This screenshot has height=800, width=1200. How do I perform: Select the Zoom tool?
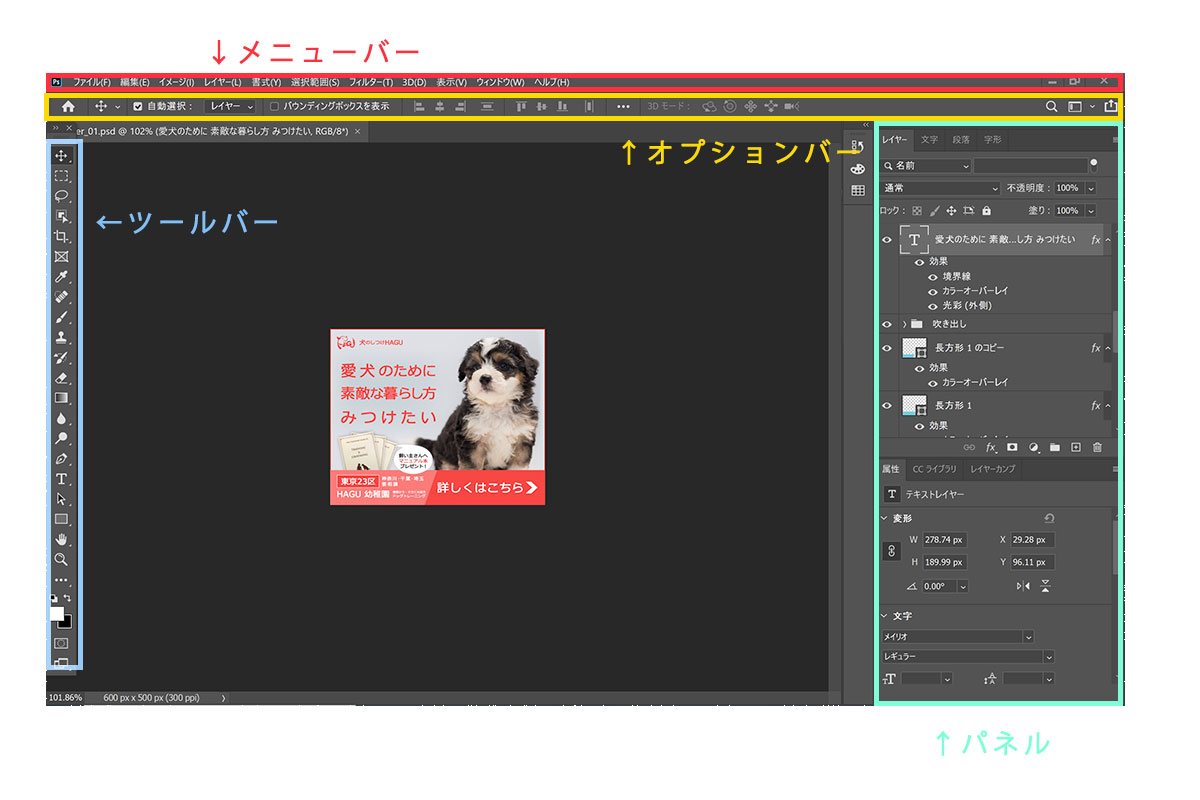[x=61, y=559]
